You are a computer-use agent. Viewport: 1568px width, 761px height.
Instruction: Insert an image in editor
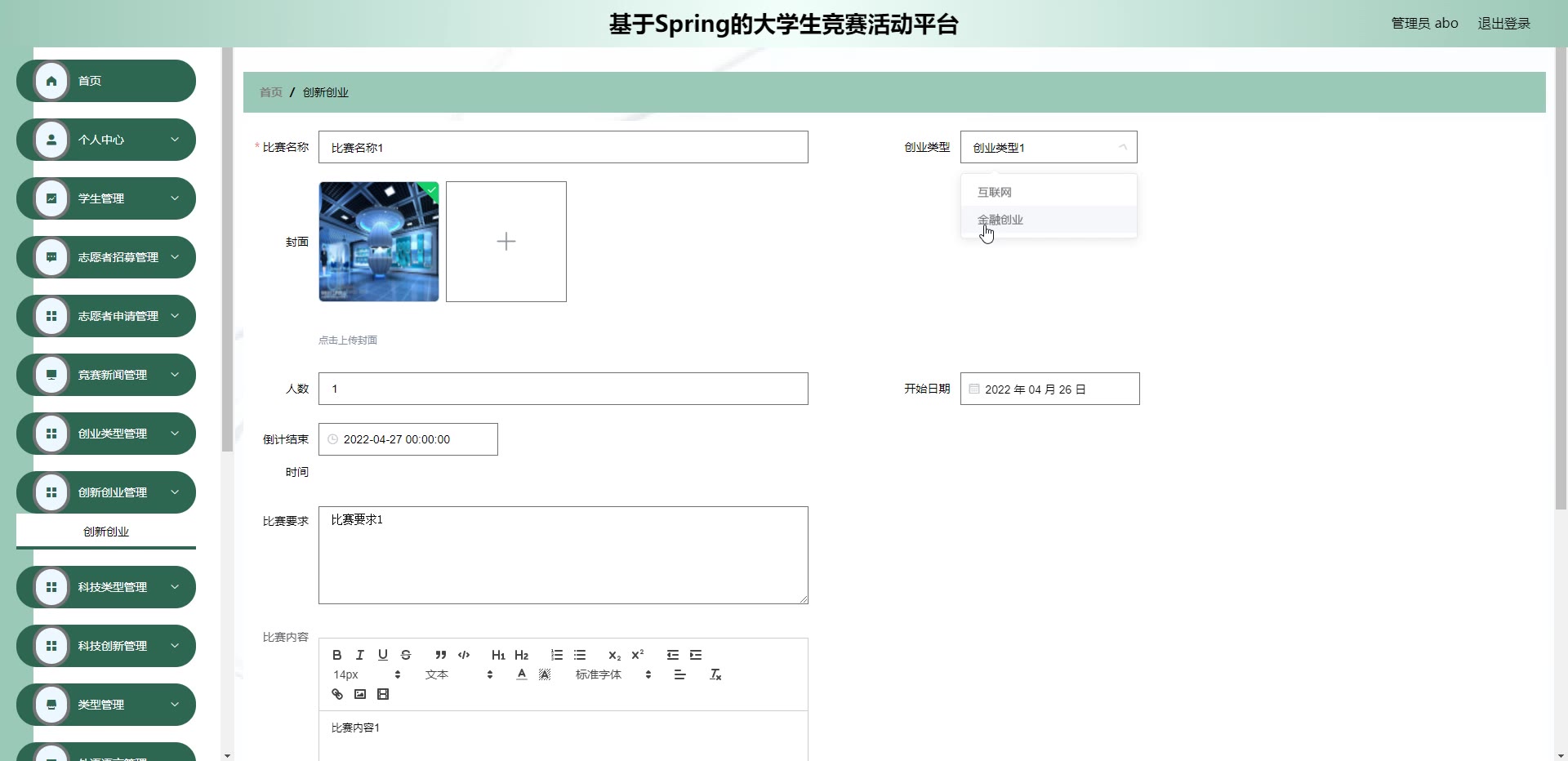pos(359,694)
